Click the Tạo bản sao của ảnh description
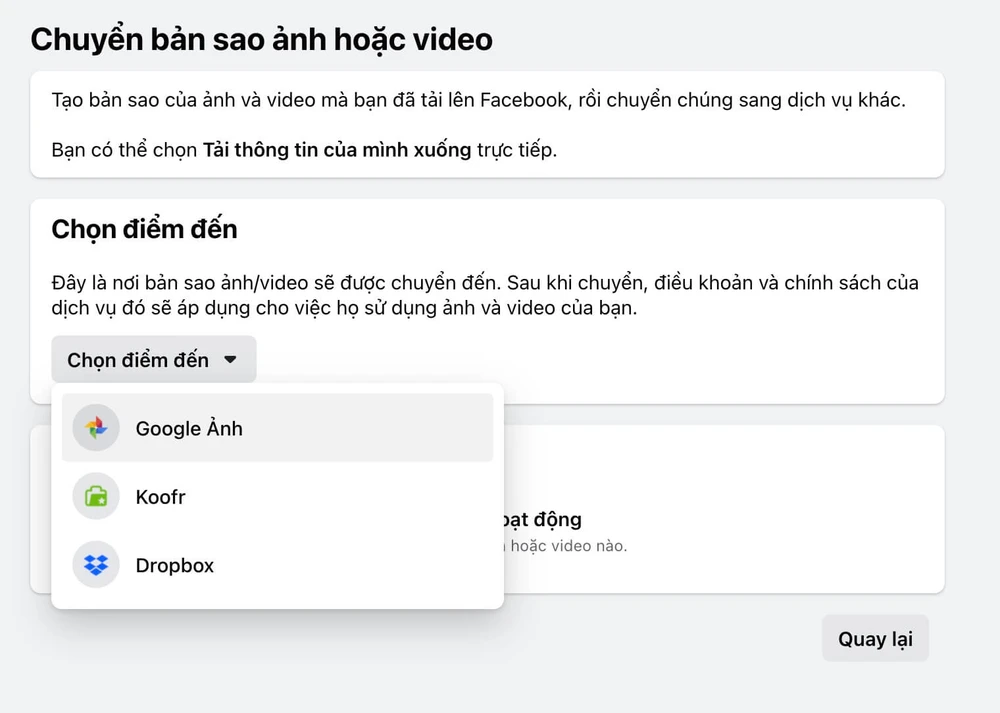The width and height of the screenshot is (1000, 713). point(478,101)
